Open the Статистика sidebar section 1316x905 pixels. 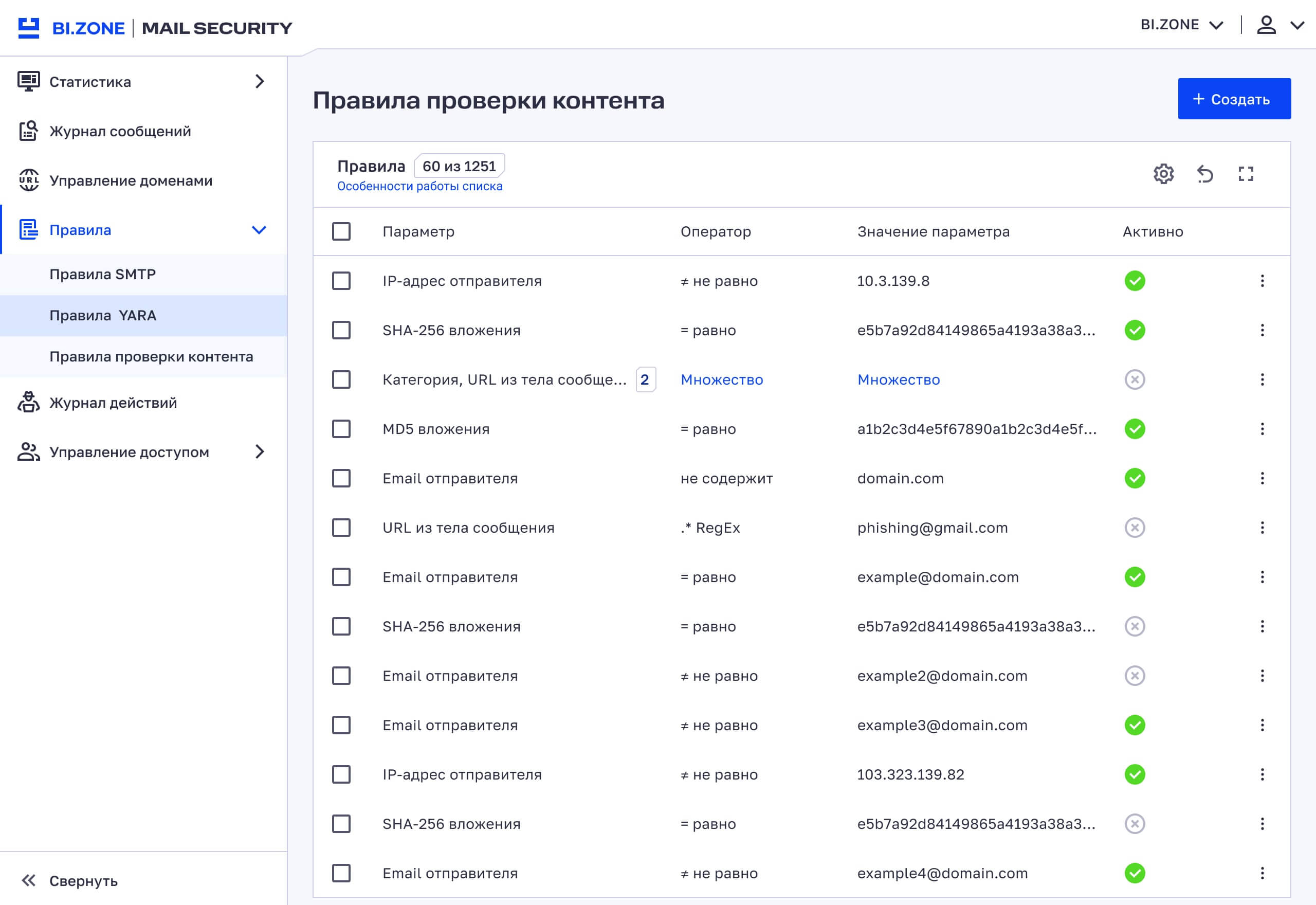[90, 81]
